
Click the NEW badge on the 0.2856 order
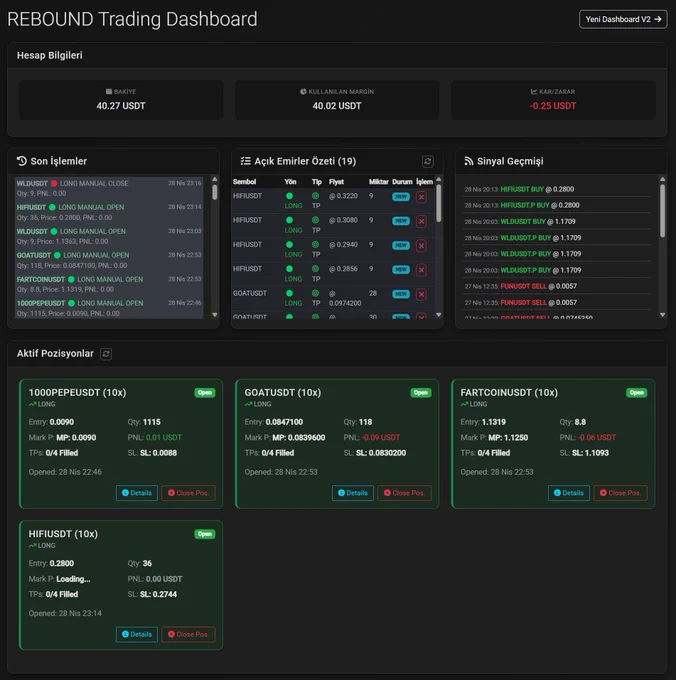401,269
